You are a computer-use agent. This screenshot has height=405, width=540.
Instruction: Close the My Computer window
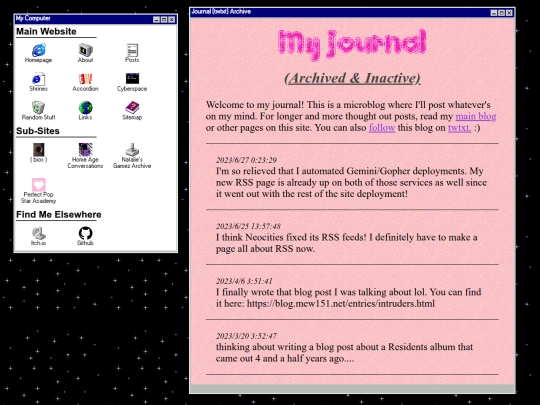tap(172, 20)
